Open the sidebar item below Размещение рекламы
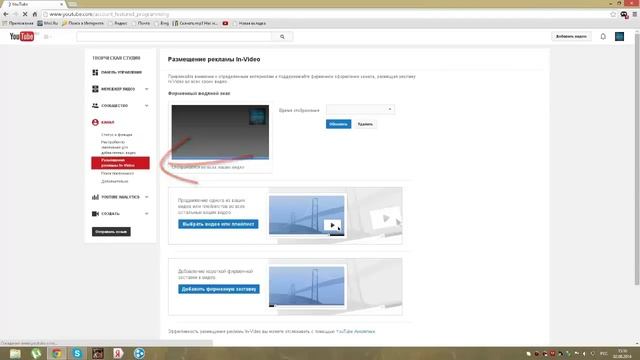640x360 pixels. (118, 173)
